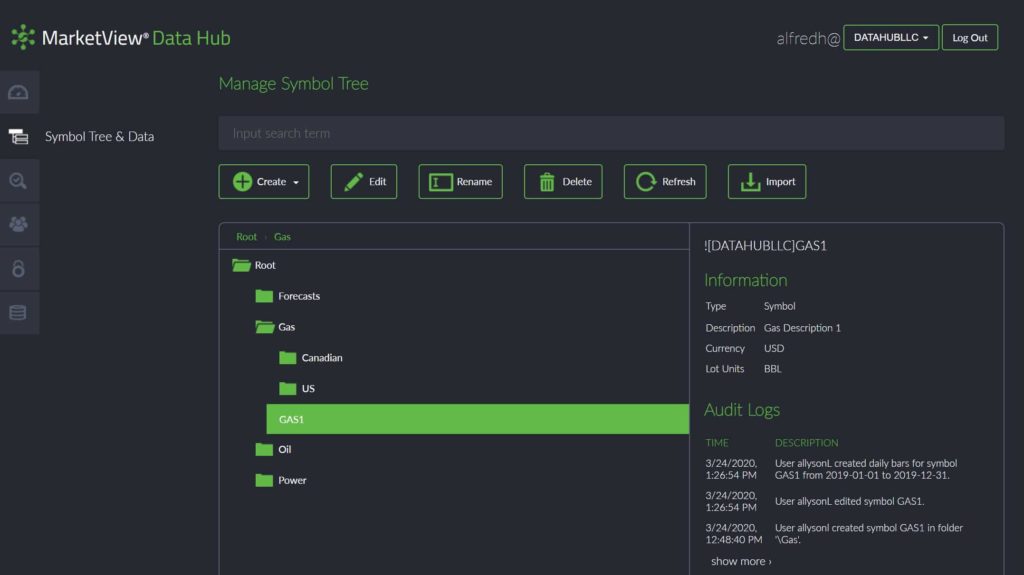Open the DATAHUBLLC account dropdown

click(890, 38)
